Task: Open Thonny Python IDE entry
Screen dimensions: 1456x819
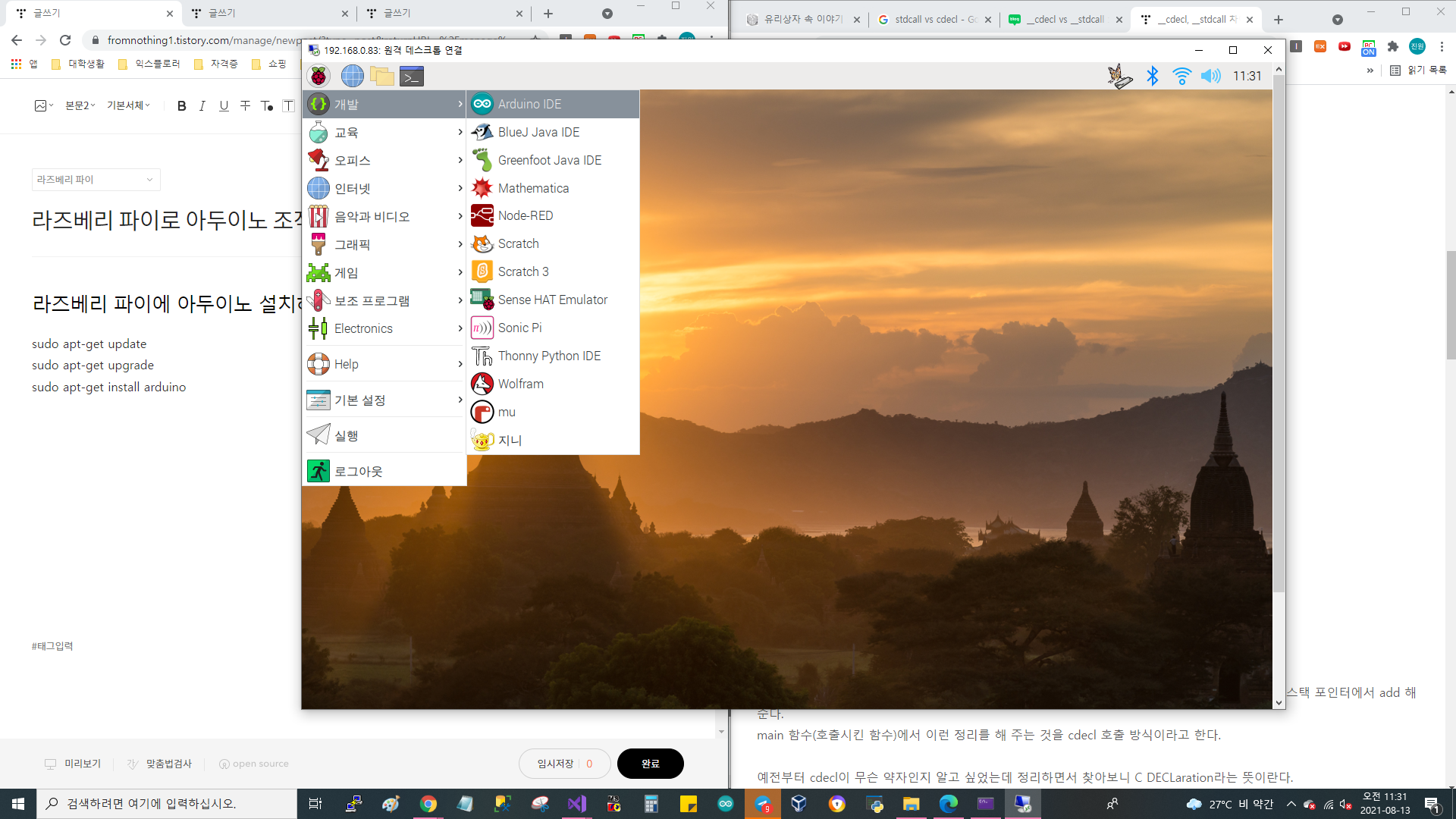Action: (x=548, y=356)
